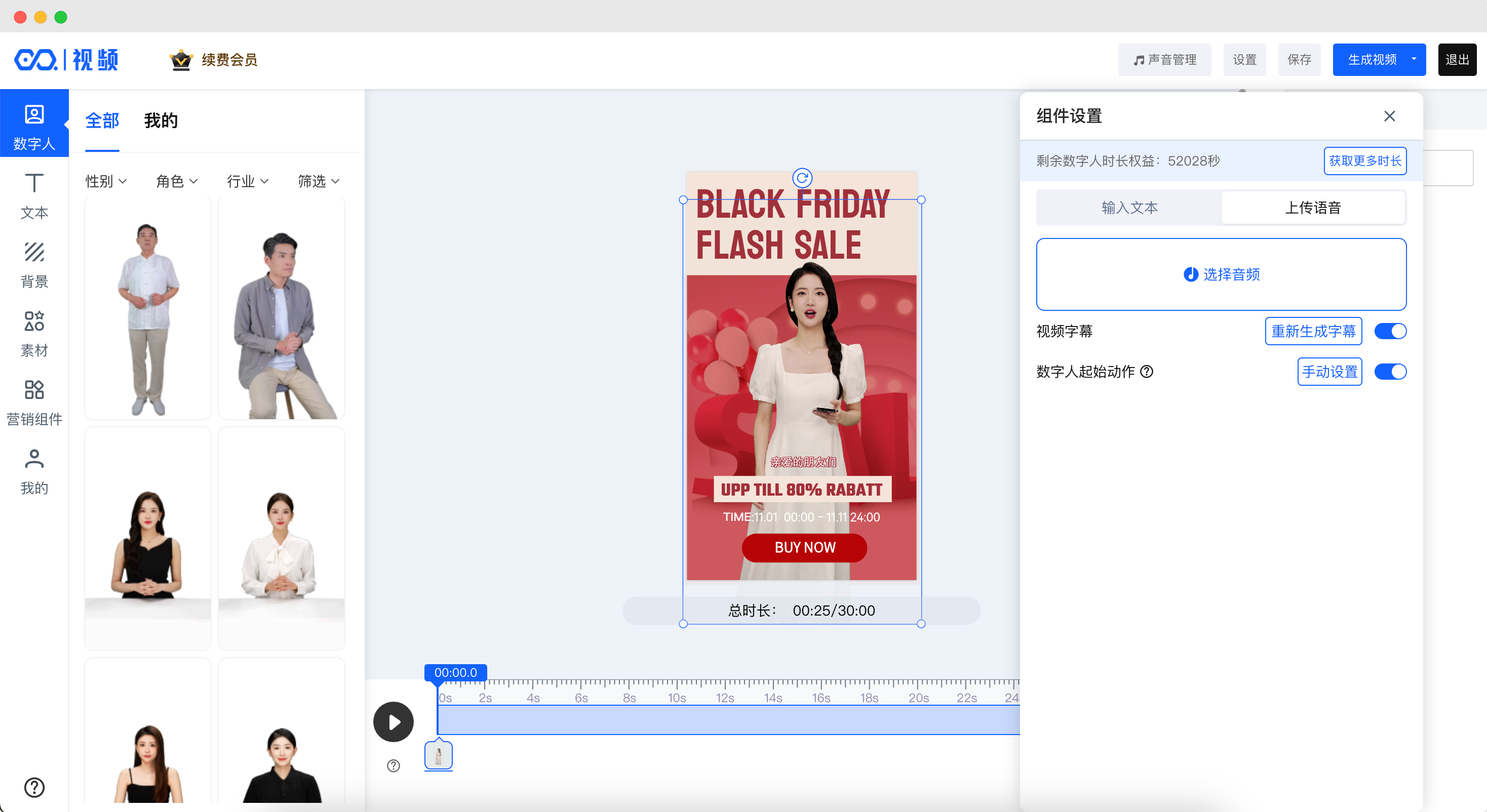Click 获取更多时长 button
1487x812 pixels.
click(x=1364, y=160)
